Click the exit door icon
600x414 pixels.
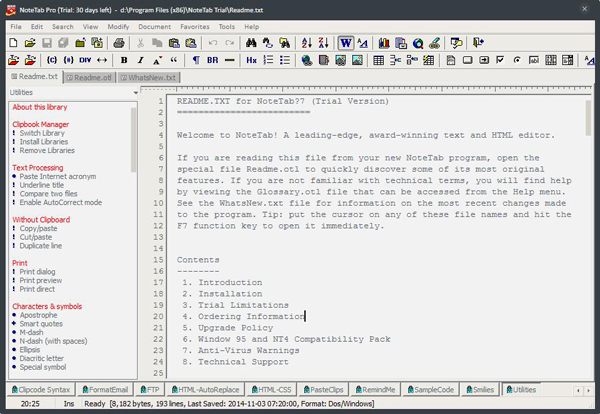tap(478, 43)
